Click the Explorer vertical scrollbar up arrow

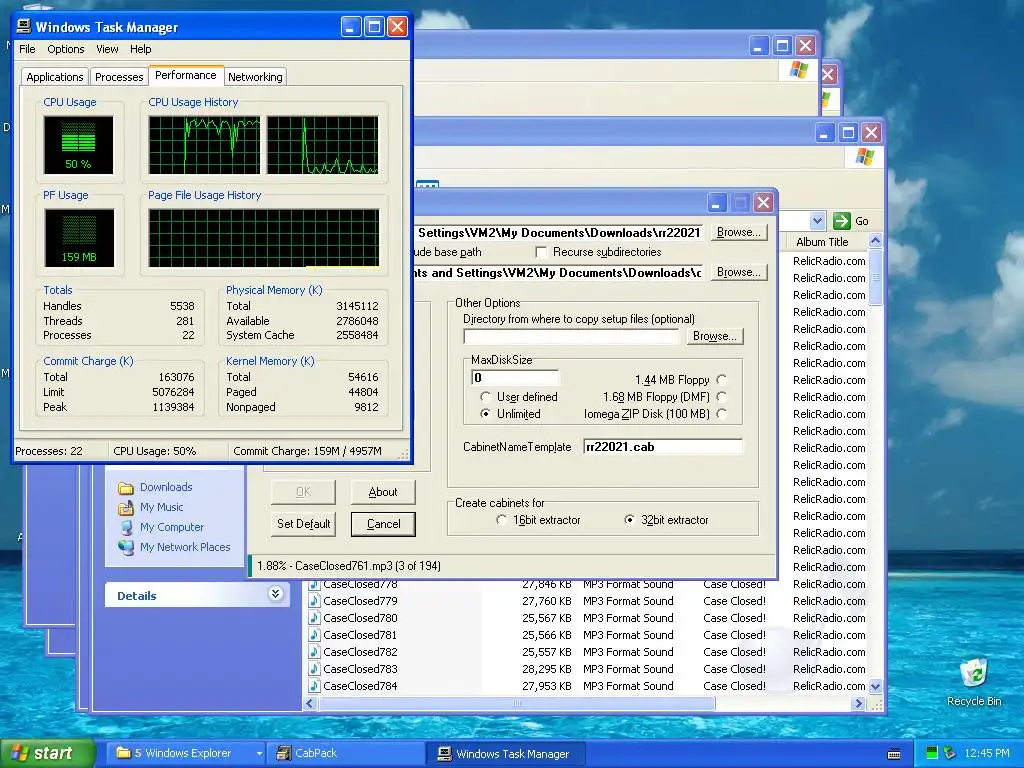click(x=876, y=241)
